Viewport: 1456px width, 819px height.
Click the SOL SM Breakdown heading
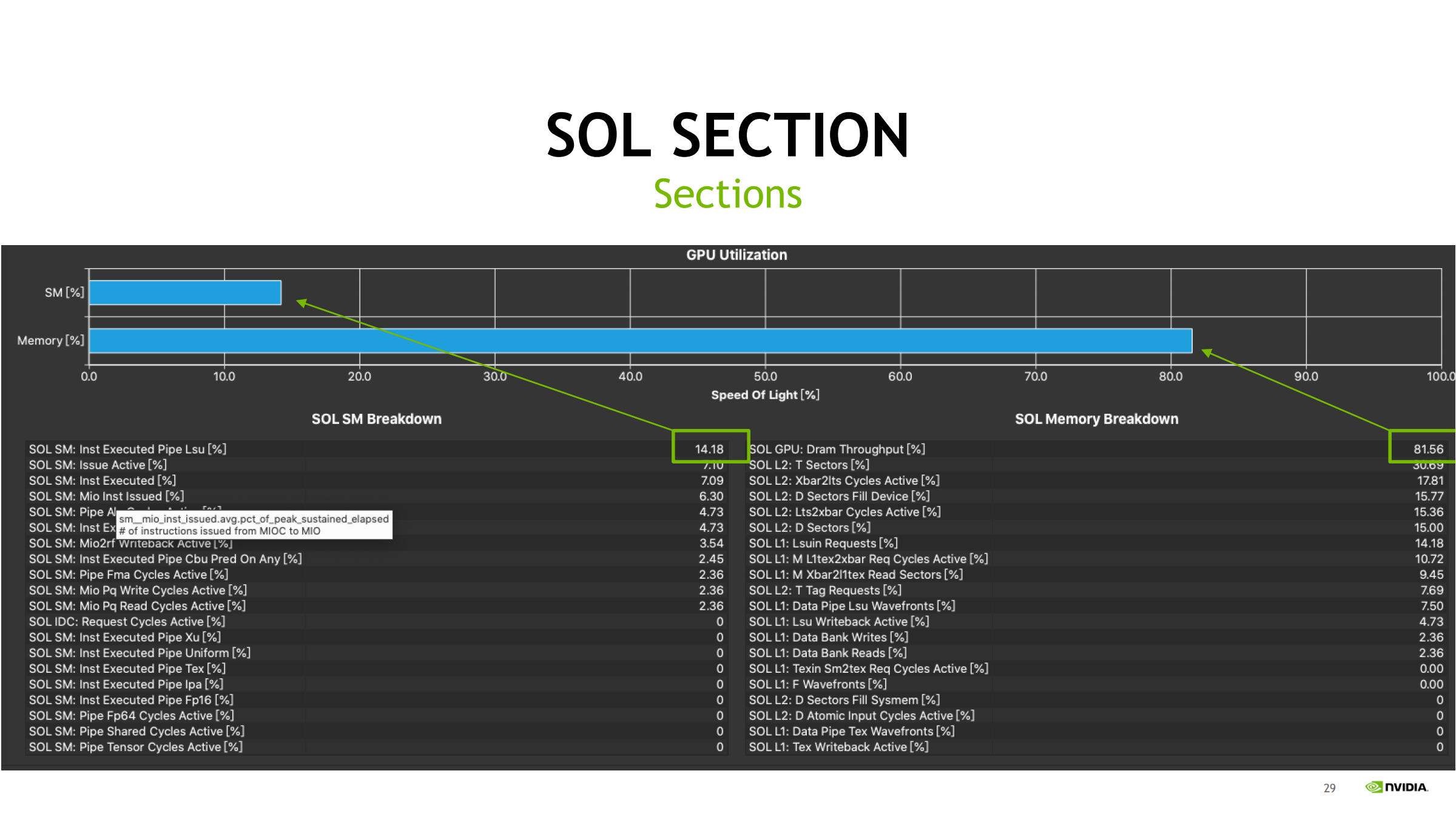click(376, 419)
